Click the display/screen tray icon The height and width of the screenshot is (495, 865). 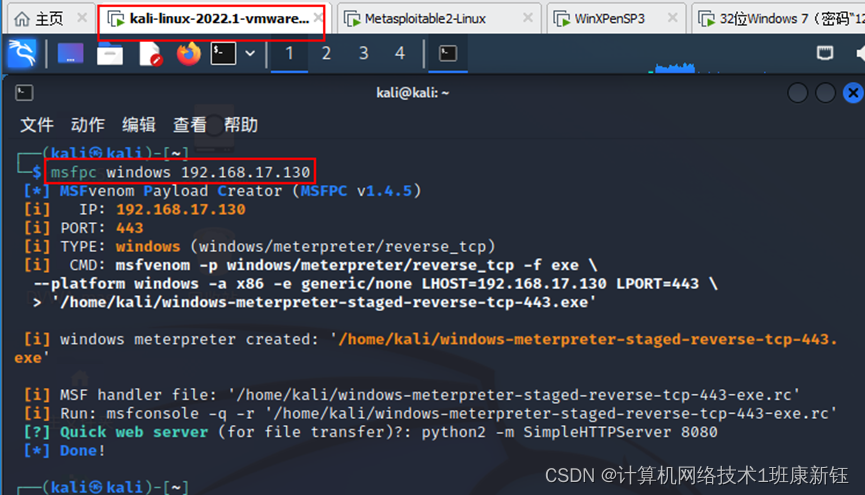pyautogui.click(x=825, y=53)
